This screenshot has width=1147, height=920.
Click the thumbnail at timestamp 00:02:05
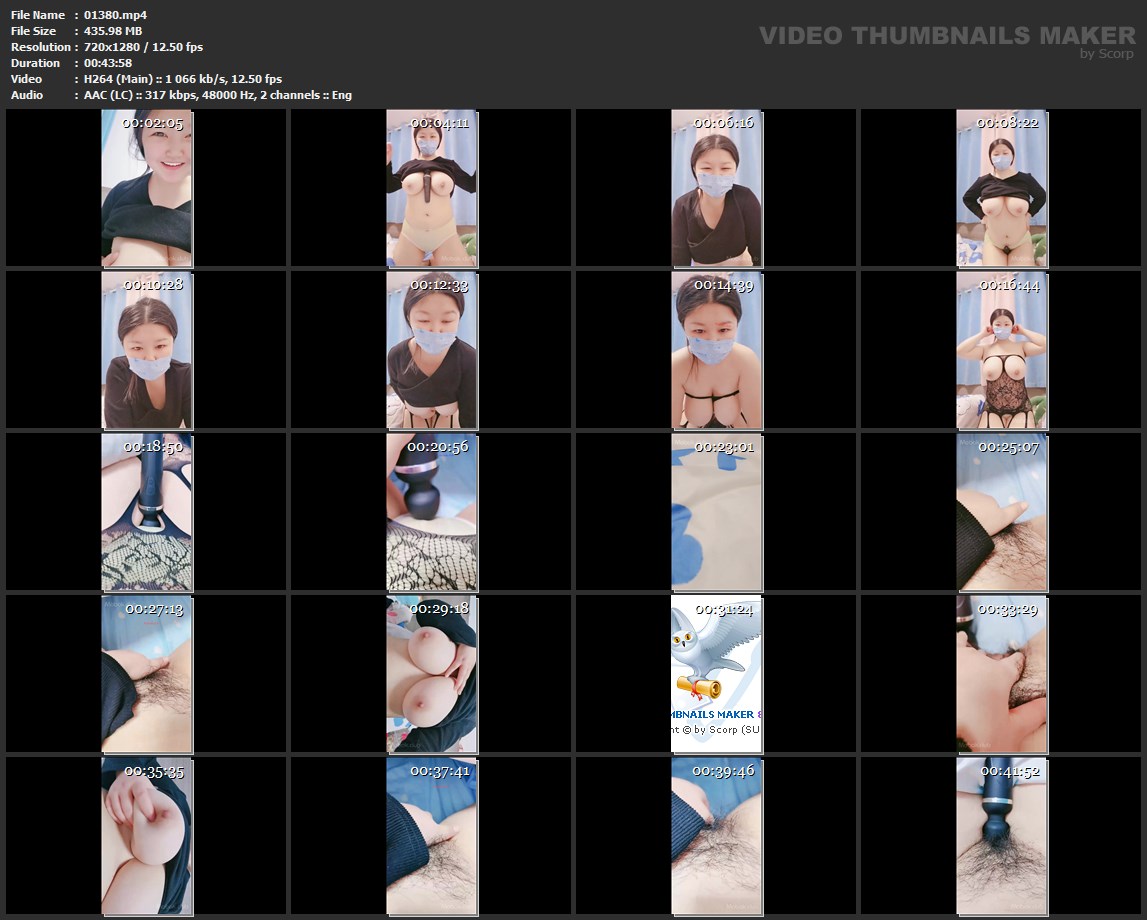pos(147,188)
